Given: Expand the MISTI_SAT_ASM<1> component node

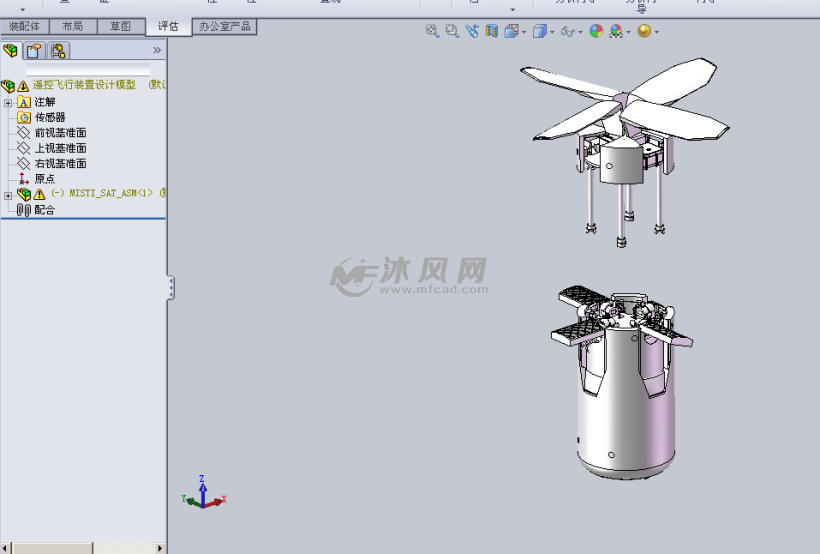Looking at the screenshot, I should 8,196.
